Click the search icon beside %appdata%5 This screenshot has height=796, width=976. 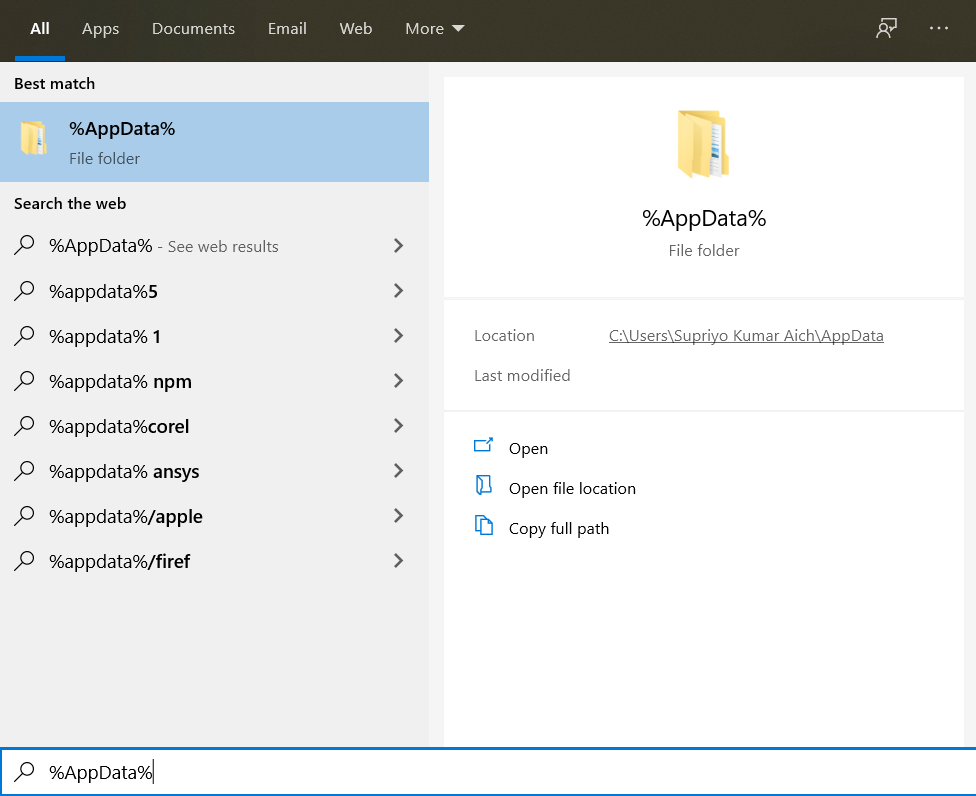(24, 291)
